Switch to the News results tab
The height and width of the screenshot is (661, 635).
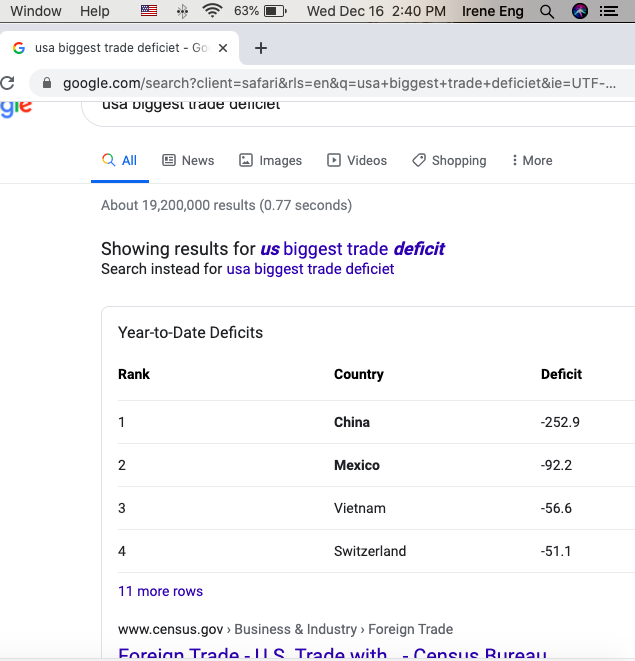188,160
